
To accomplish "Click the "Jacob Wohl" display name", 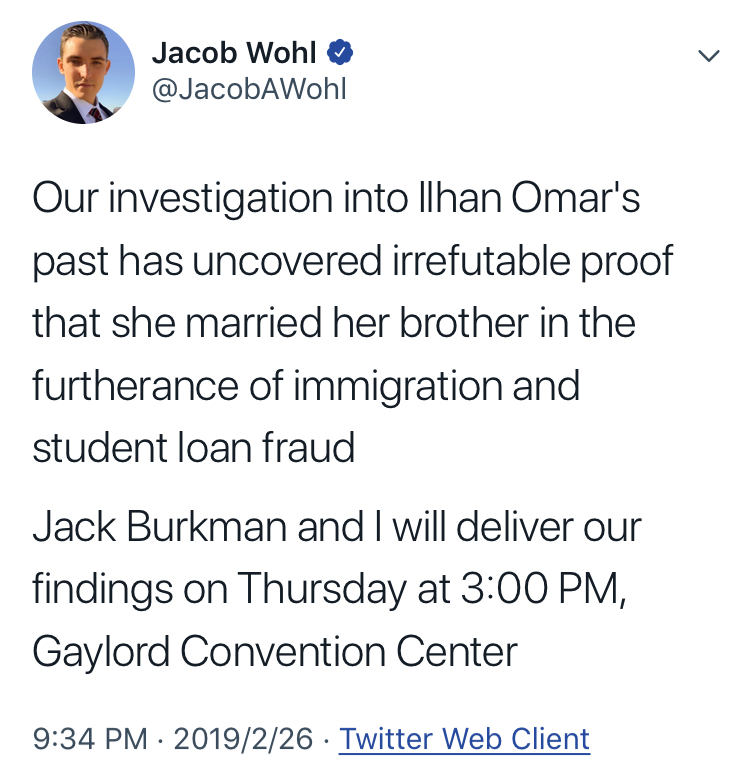I will 238,53.
